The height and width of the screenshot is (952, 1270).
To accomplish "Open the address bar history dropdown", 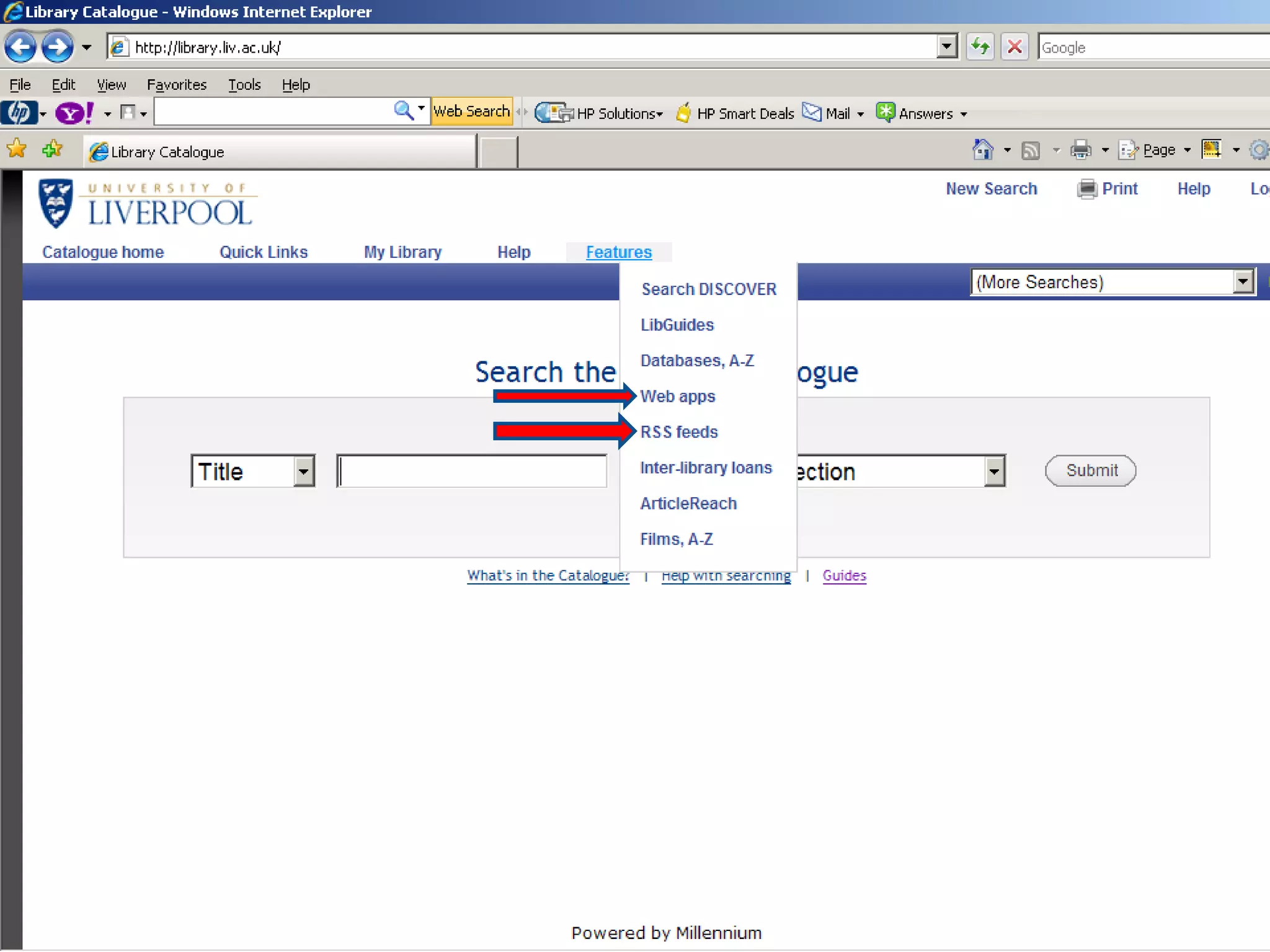I will click(946, 47).
